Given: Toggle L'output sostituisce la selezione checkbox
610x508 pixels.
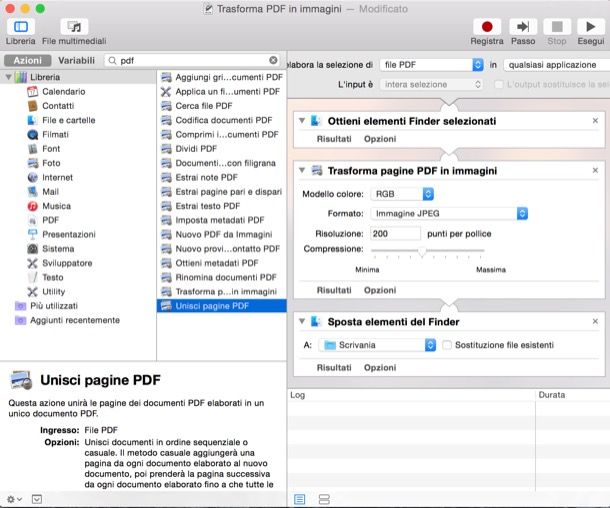Looking at the screenshot, I should (x=498, y=84).
